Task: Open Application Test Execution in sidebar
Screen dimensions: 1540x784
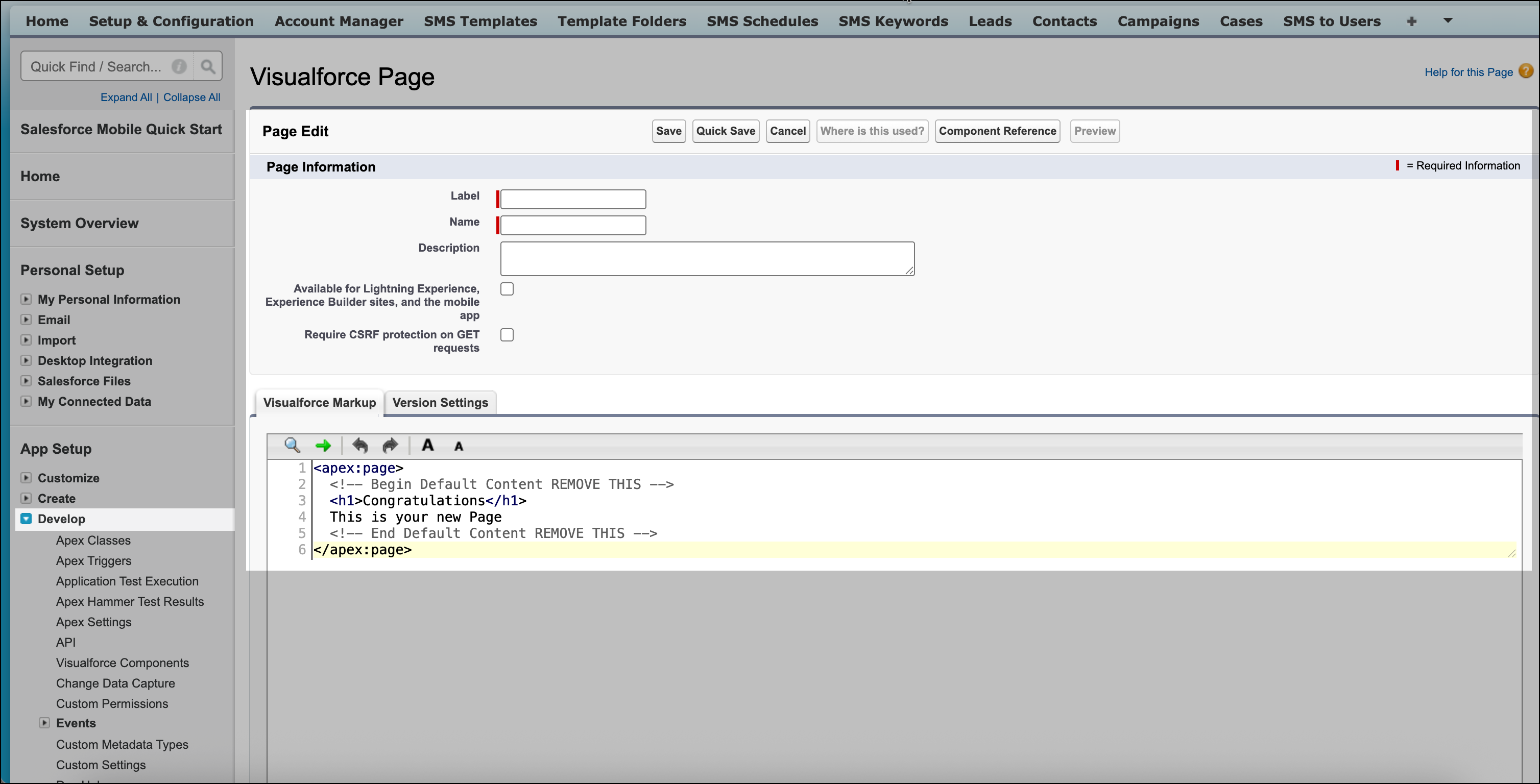Action: tap(127, 581)
